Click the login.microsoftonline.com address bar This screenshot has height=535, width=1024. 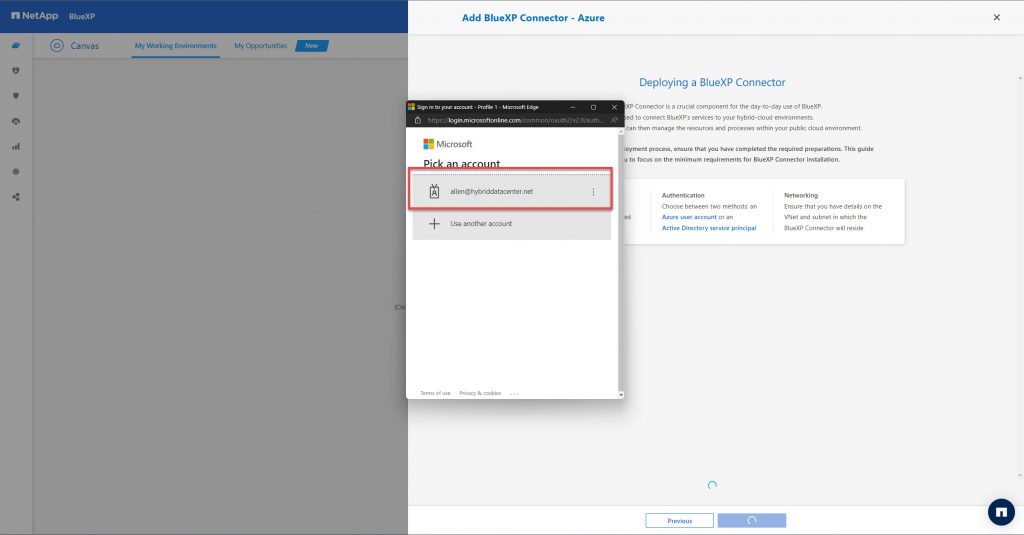pos(515,120)
